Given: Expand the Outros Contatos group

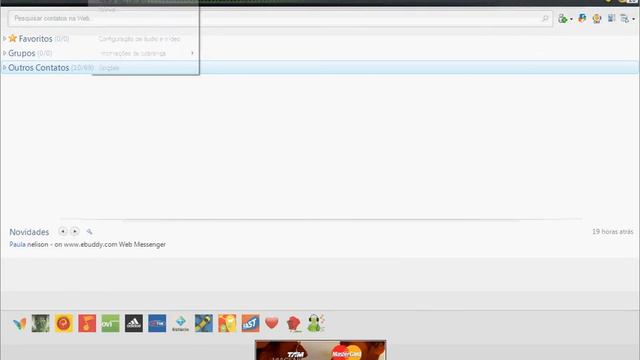Looking at the screenshot, I should click(x=4, y=67).
